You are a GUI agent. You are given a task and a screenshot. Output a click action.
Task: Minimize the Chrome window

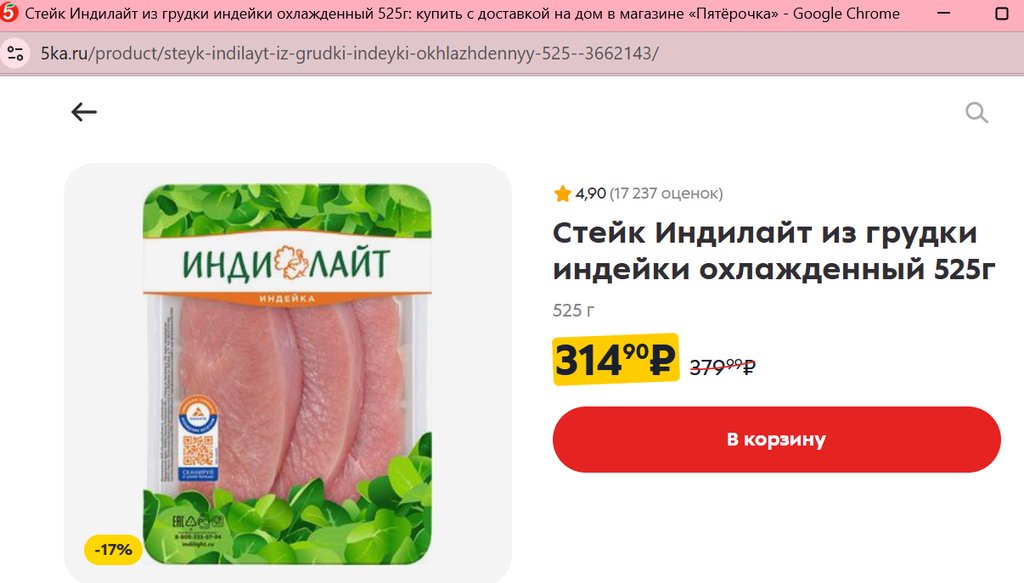[x=944, y=13]
